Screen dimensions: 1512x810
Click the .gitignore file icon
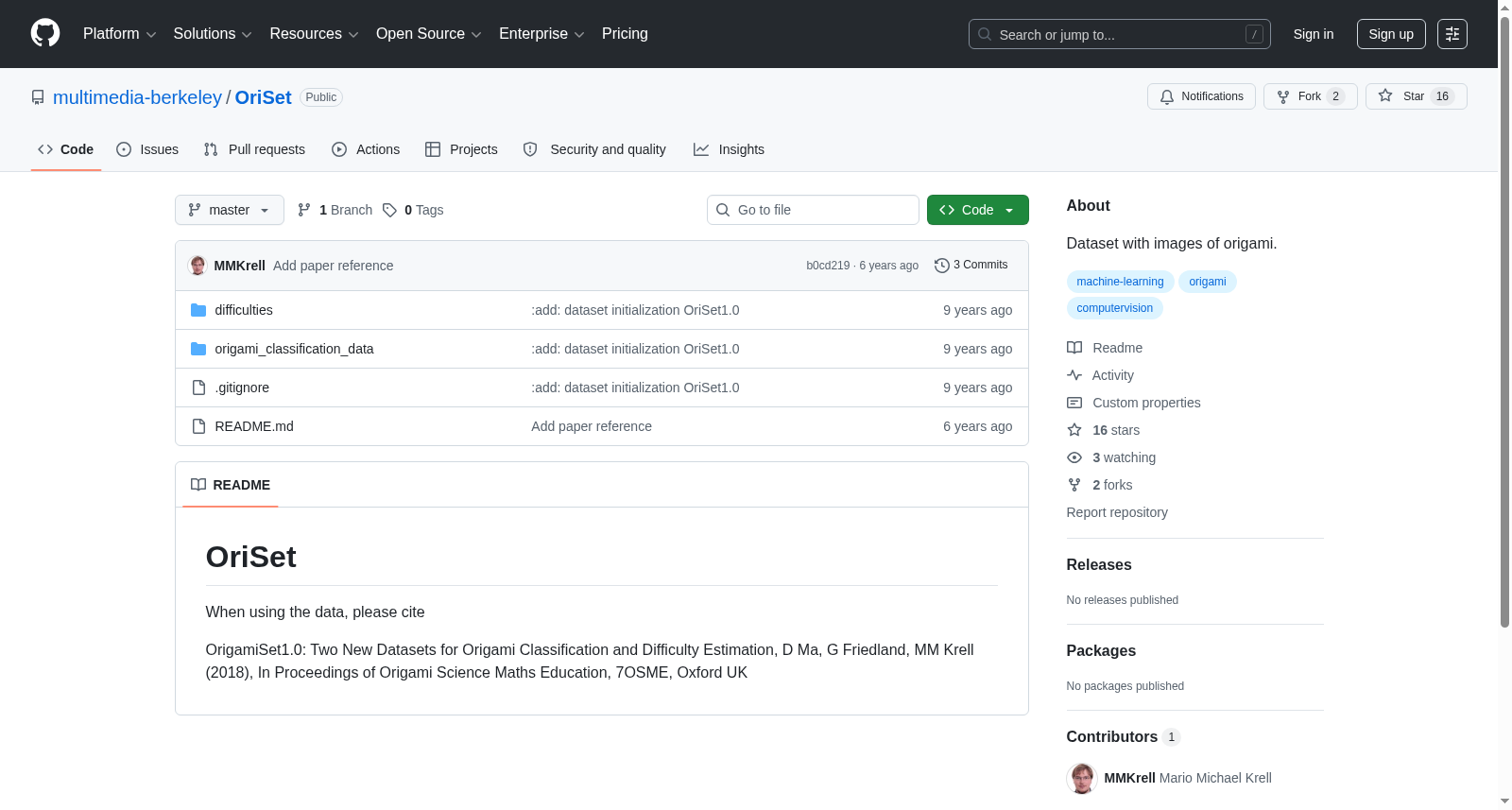pos(198,388)
